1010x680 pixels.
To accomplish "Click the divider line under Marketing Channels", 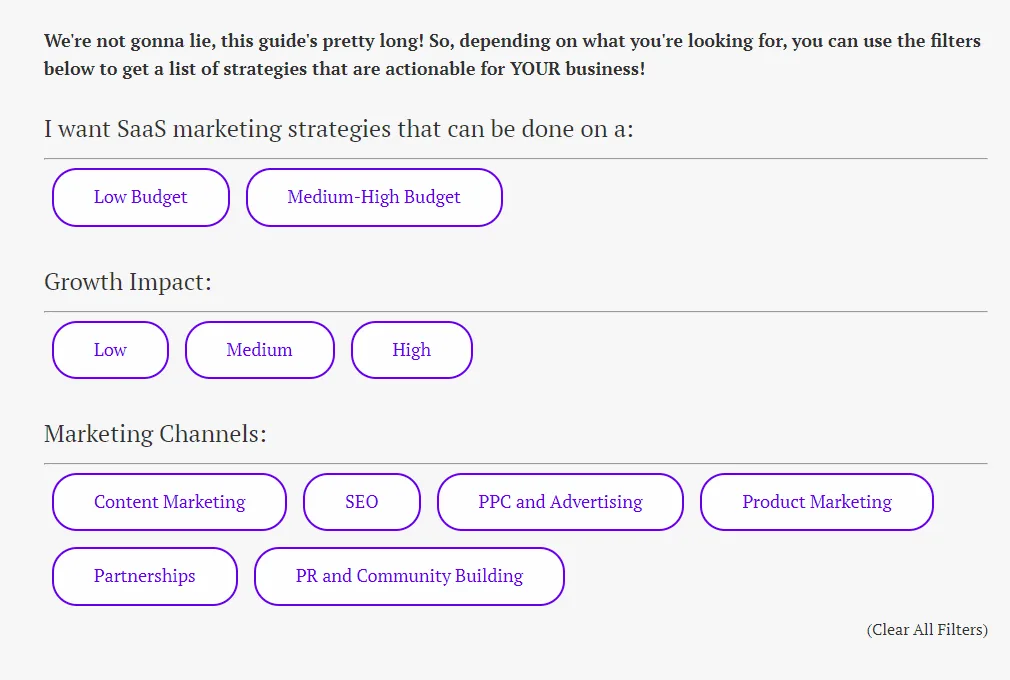I will [x=515, y=464].
